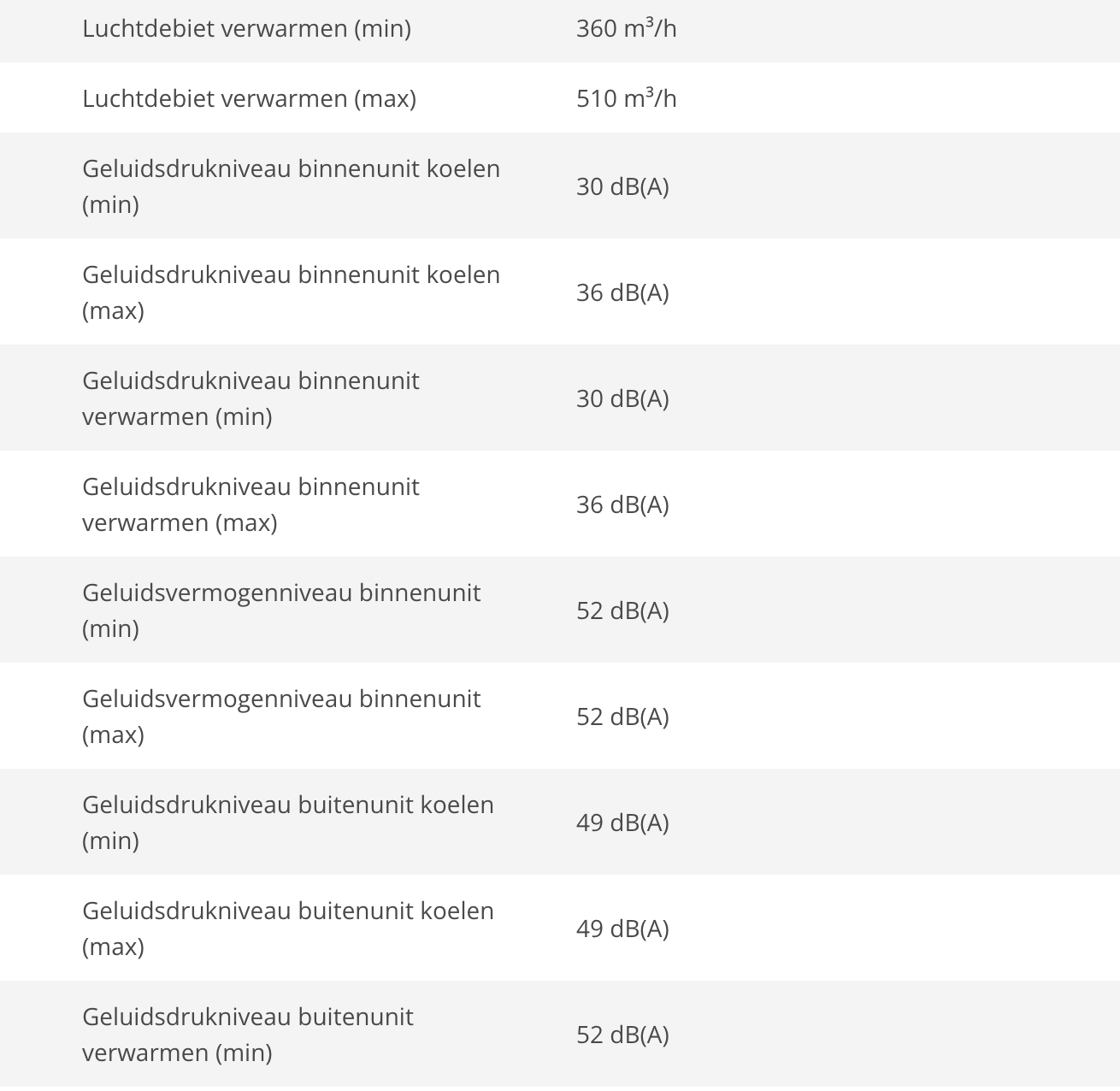Screen dimensions: 1120x1091
Task: Select the 510 m³/h value
Action: [627, 98]
